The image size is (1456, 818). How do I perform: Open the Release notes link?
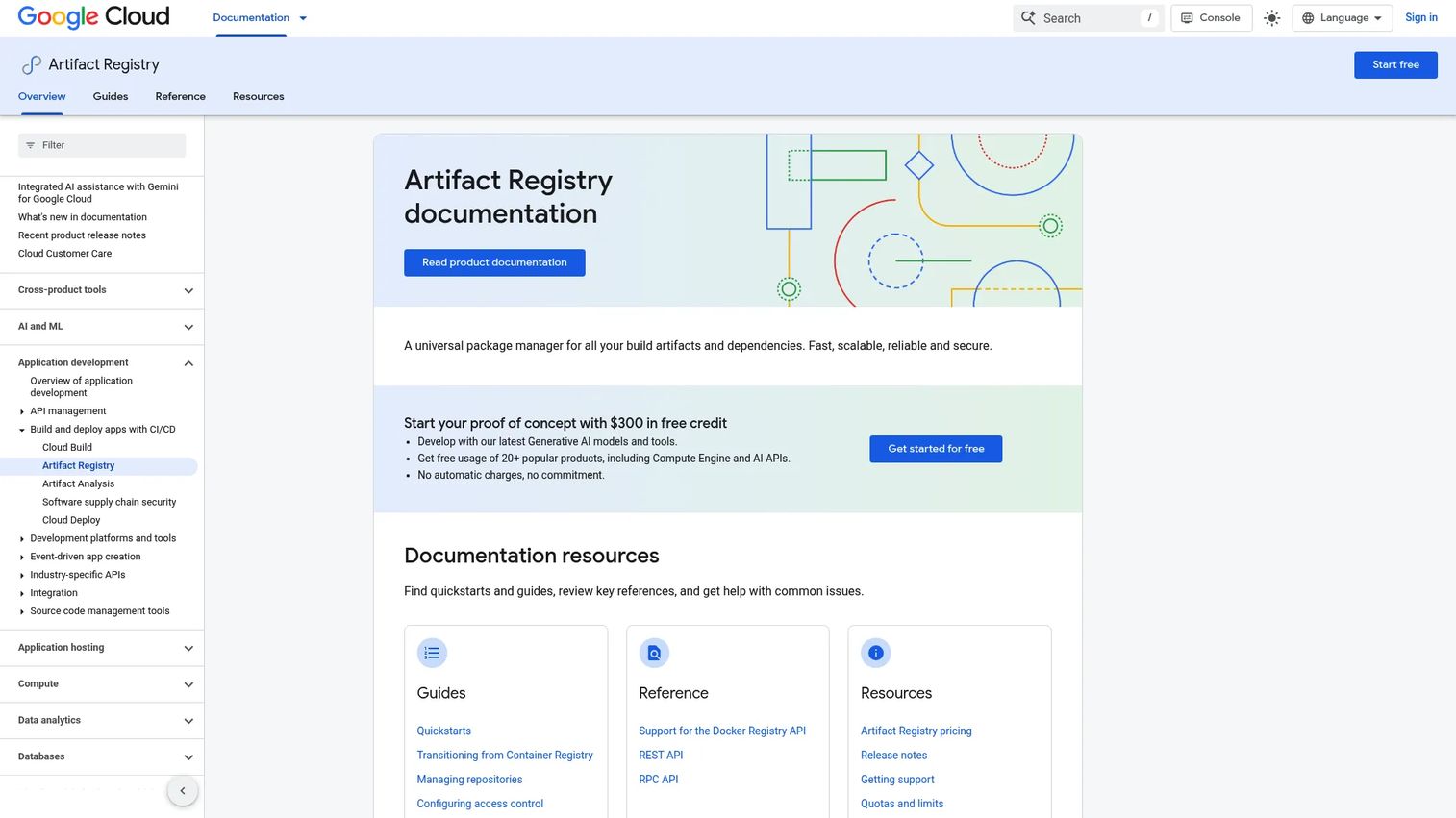click(x=893, y=756)
